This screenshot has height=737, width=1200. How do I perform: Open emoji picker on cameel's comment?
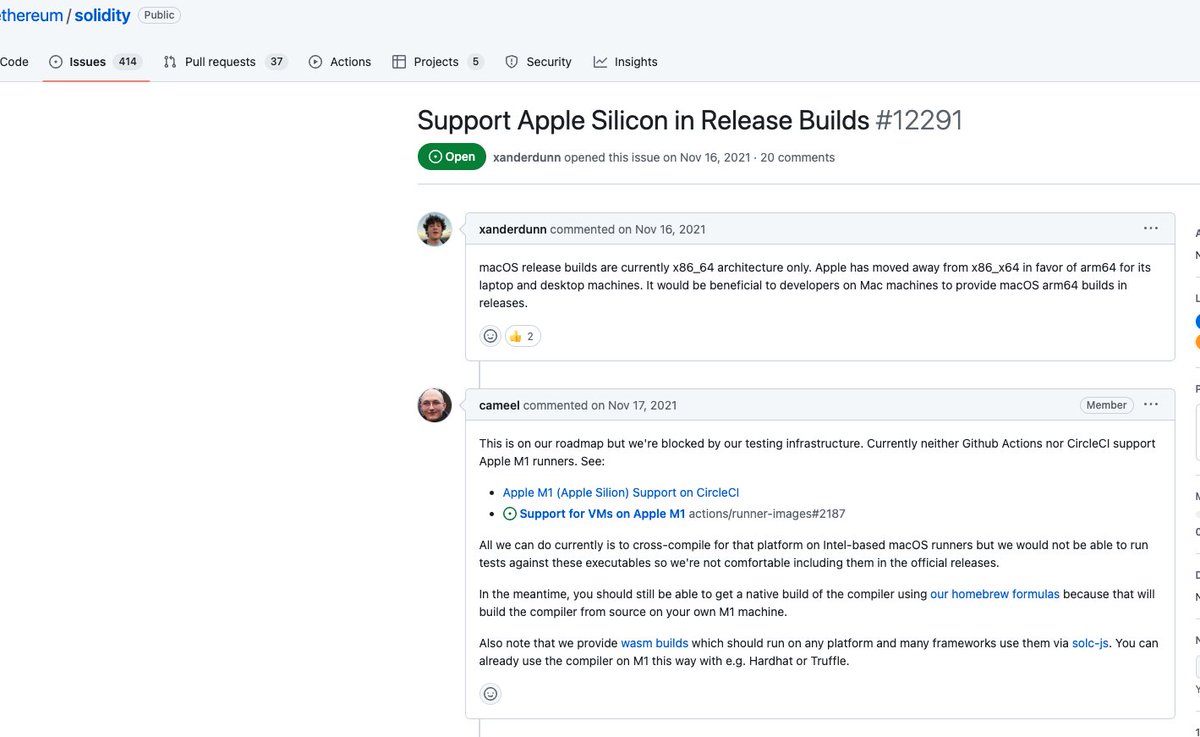(490, 693)
